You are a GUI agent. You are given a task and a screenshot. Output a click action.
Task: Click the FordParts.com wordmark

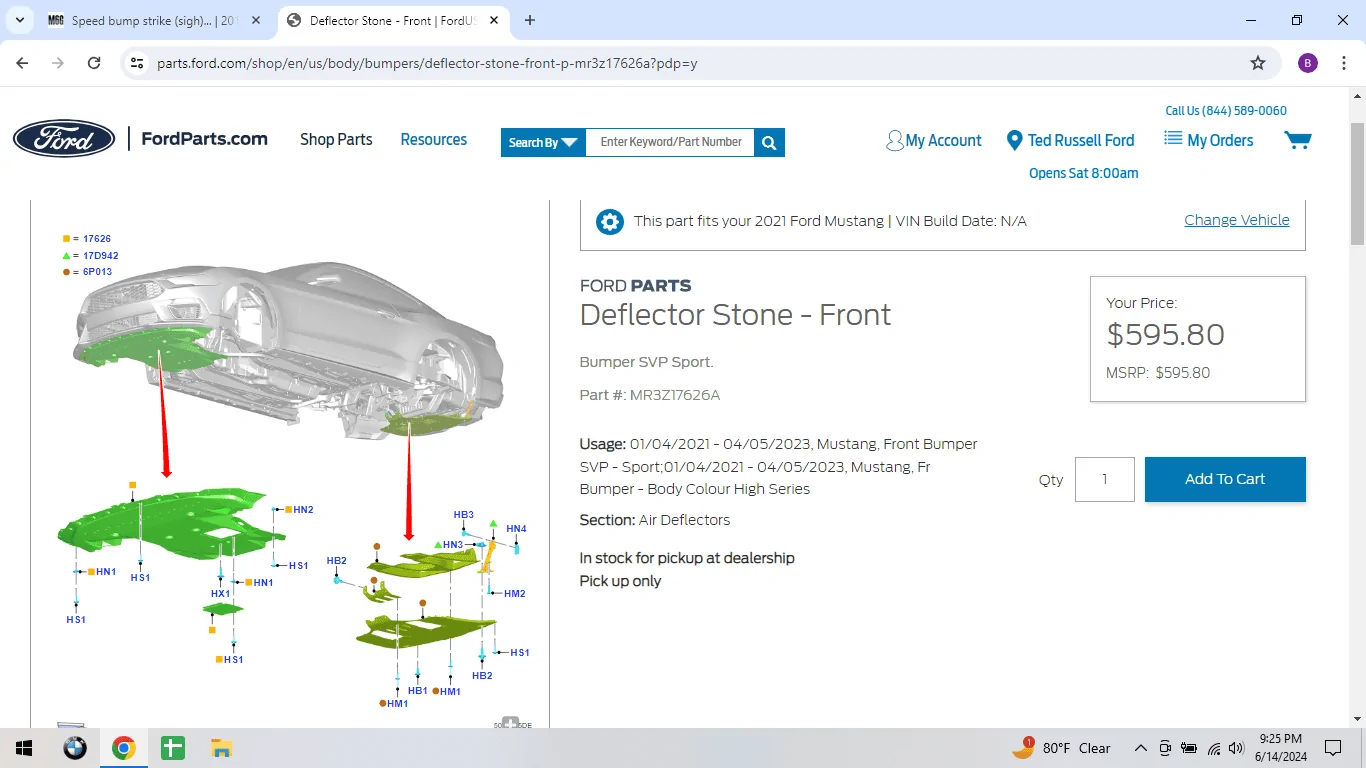(204, 139)
